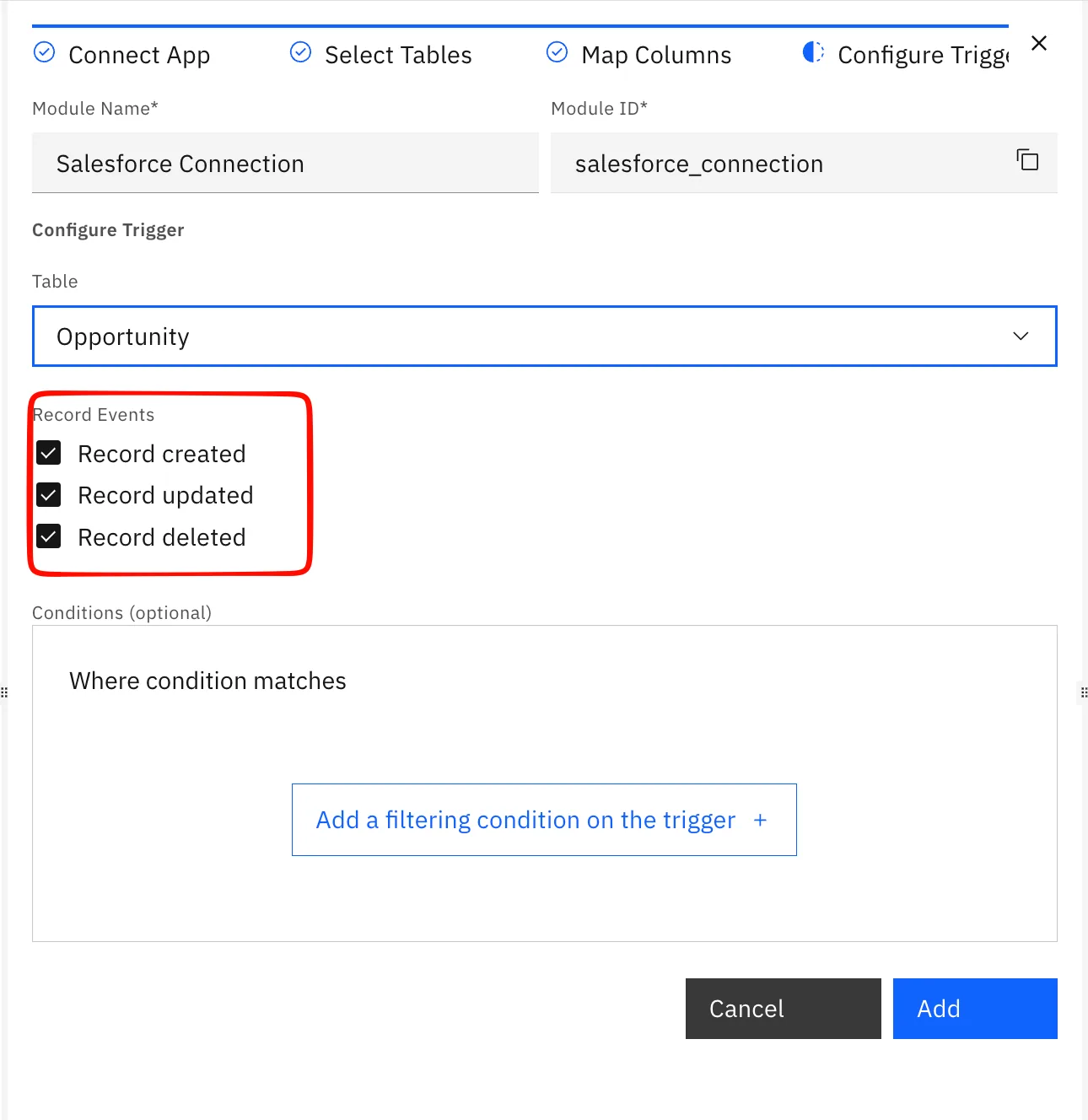Click the Record deleted label

[162, 537]
